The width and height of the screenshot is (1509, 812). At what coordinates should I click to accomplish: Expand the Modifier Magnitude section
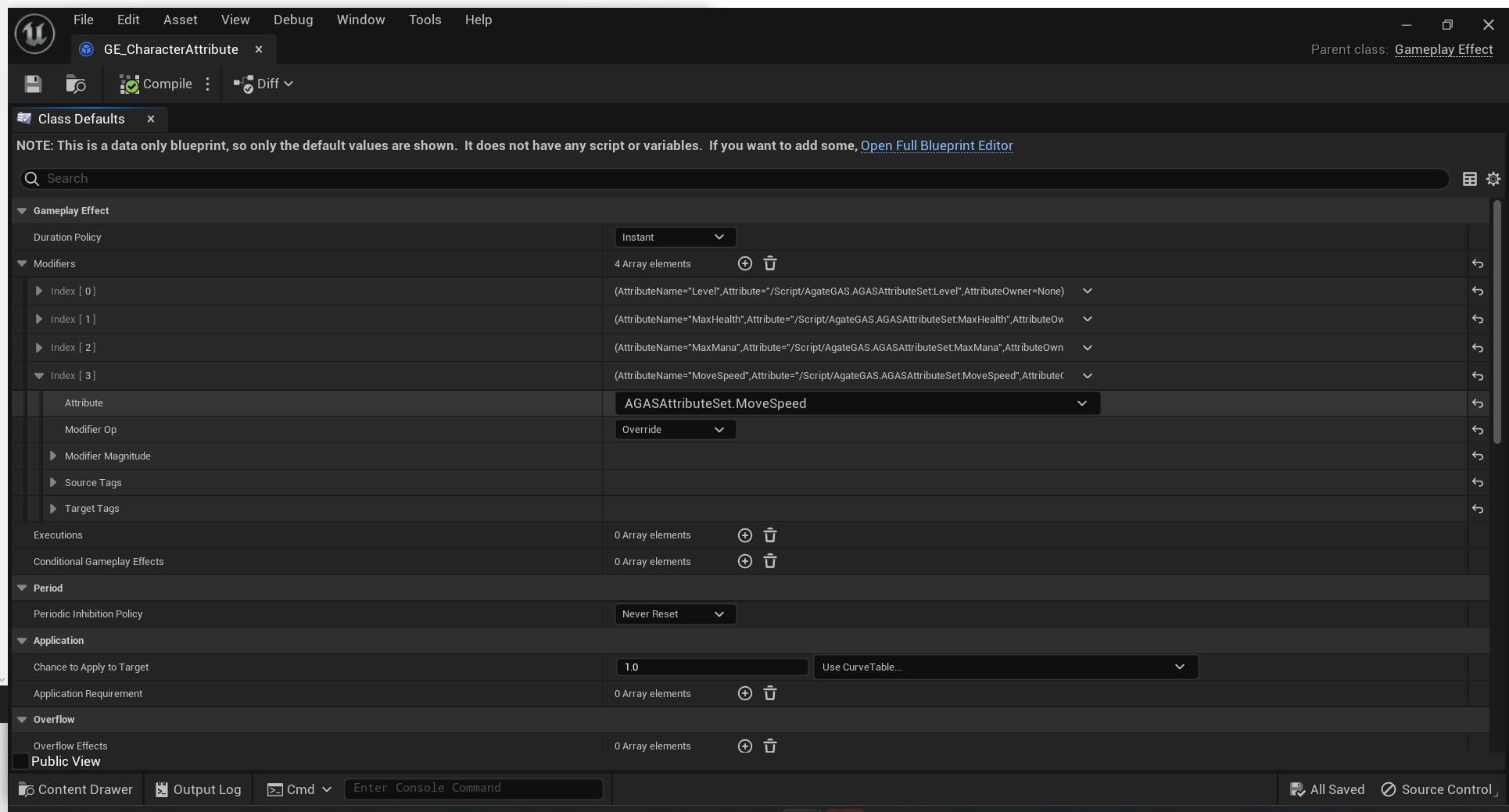coord(53,456)
